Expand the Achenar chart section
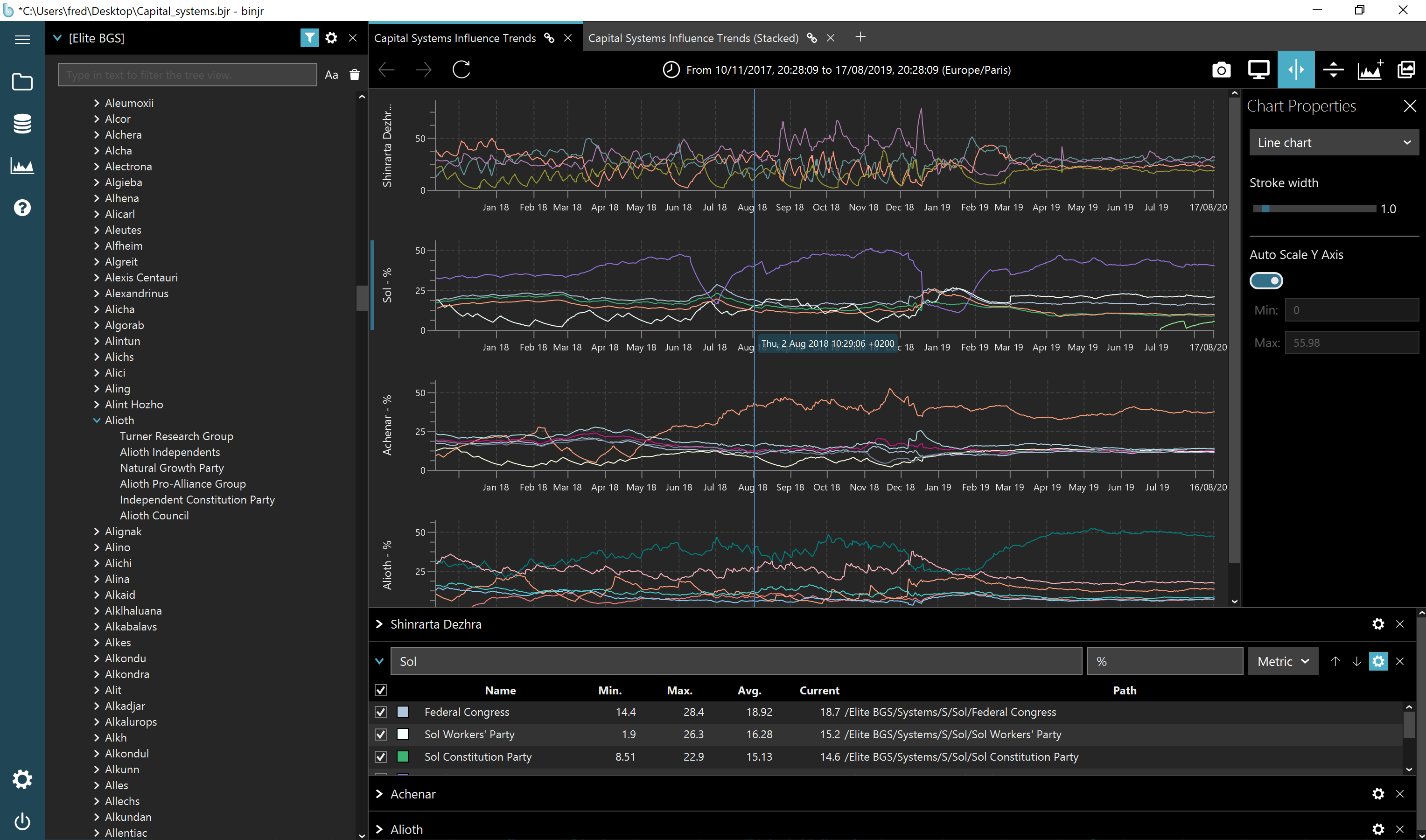Viewport: 1426px width, 840px height. coord(379,794)
